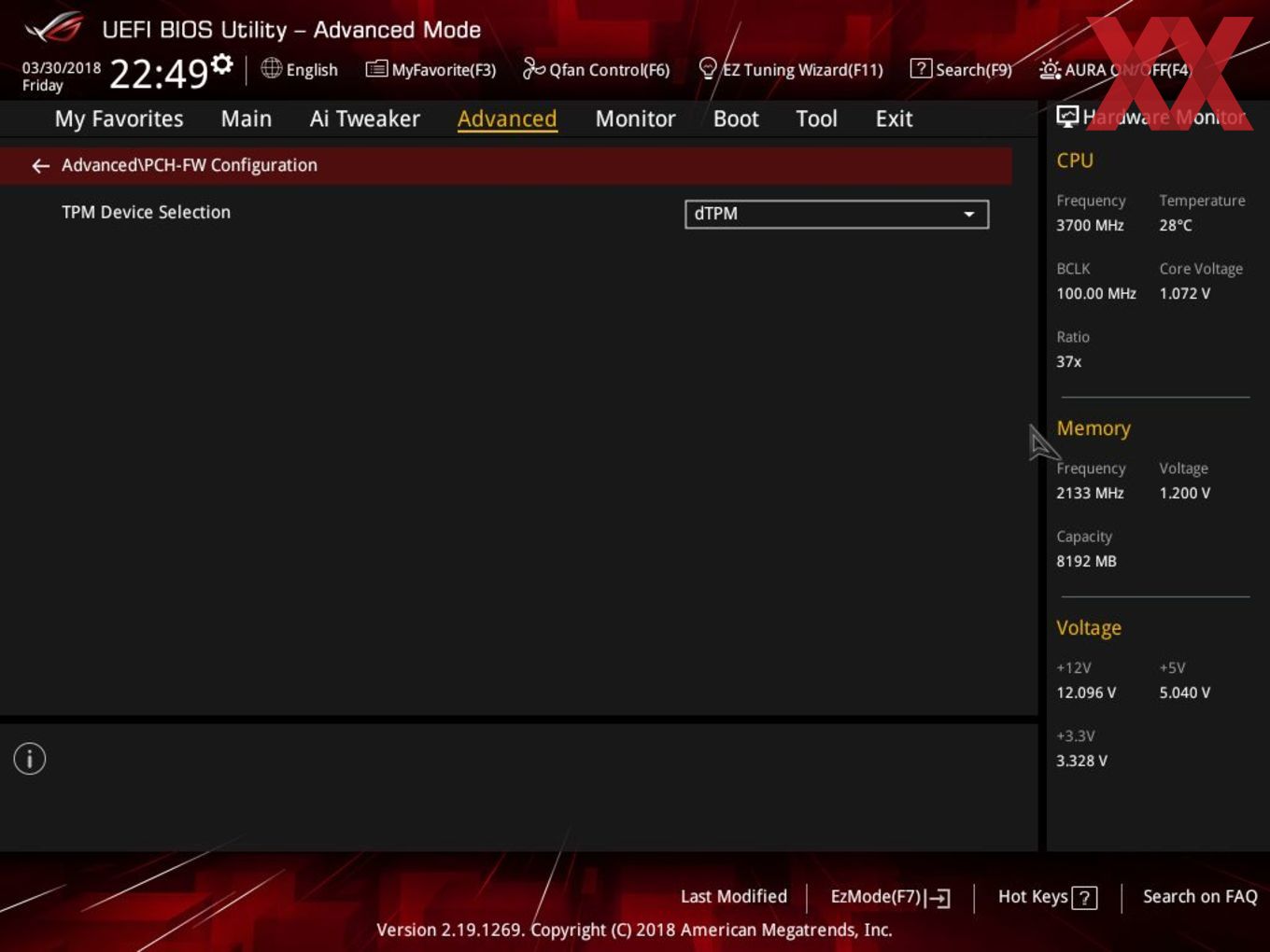Open Search(F9)
This screenshot has height=952, width=1270.
click(961, 70)
